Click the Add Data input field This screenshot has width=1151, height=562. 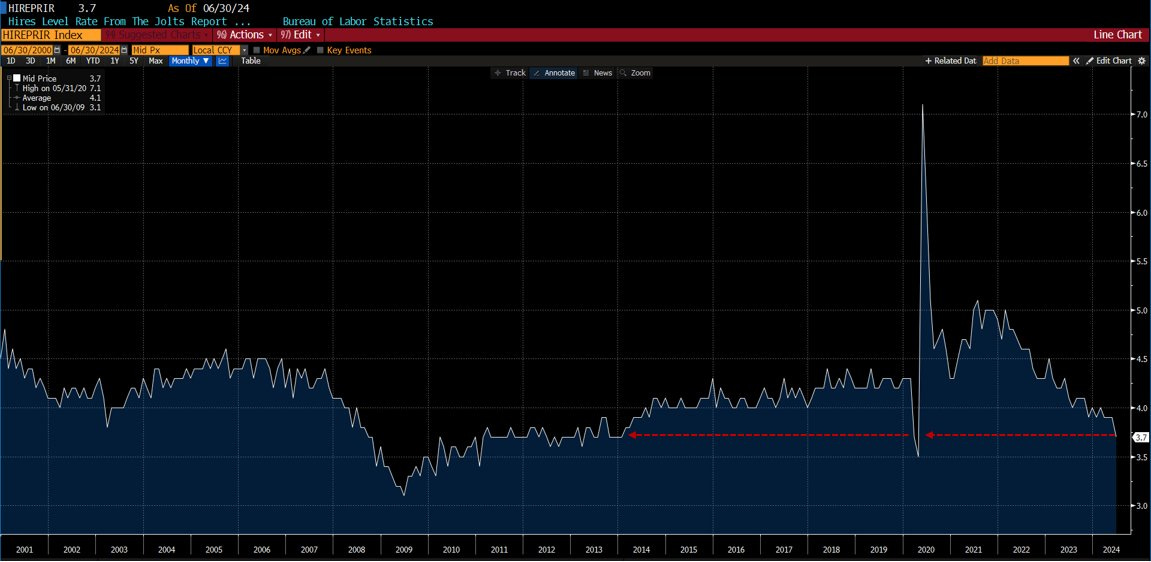click(1025, 61)
